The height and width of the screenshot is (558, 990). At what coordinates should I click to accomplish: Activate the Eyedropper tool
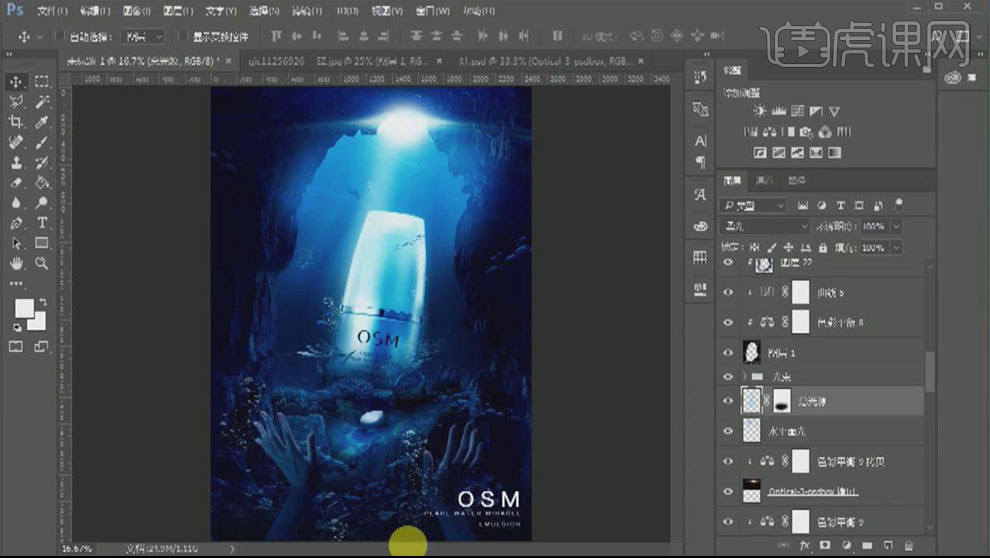pos(42,122)
